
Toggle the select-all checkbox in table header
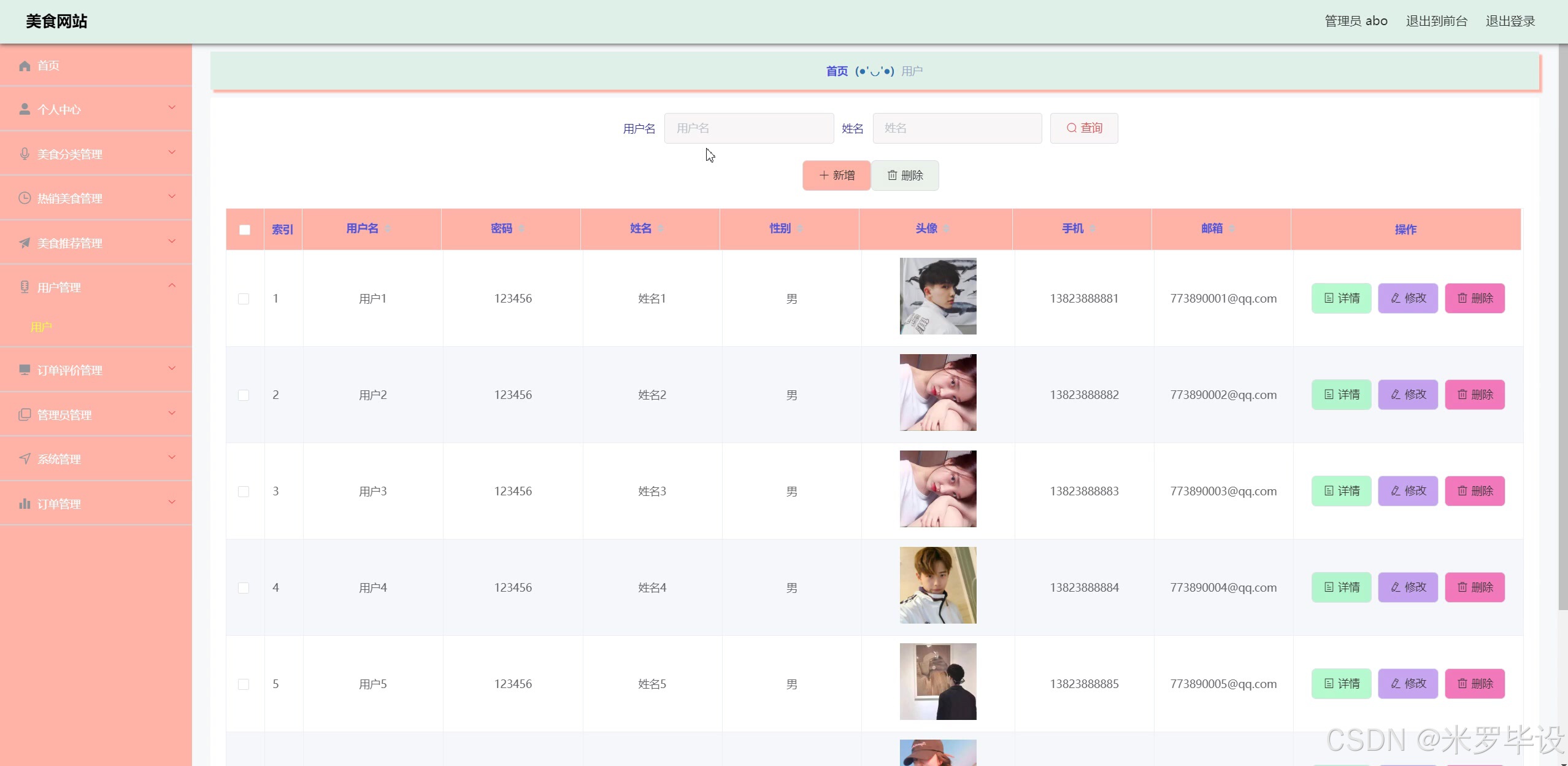coord(245,230)
